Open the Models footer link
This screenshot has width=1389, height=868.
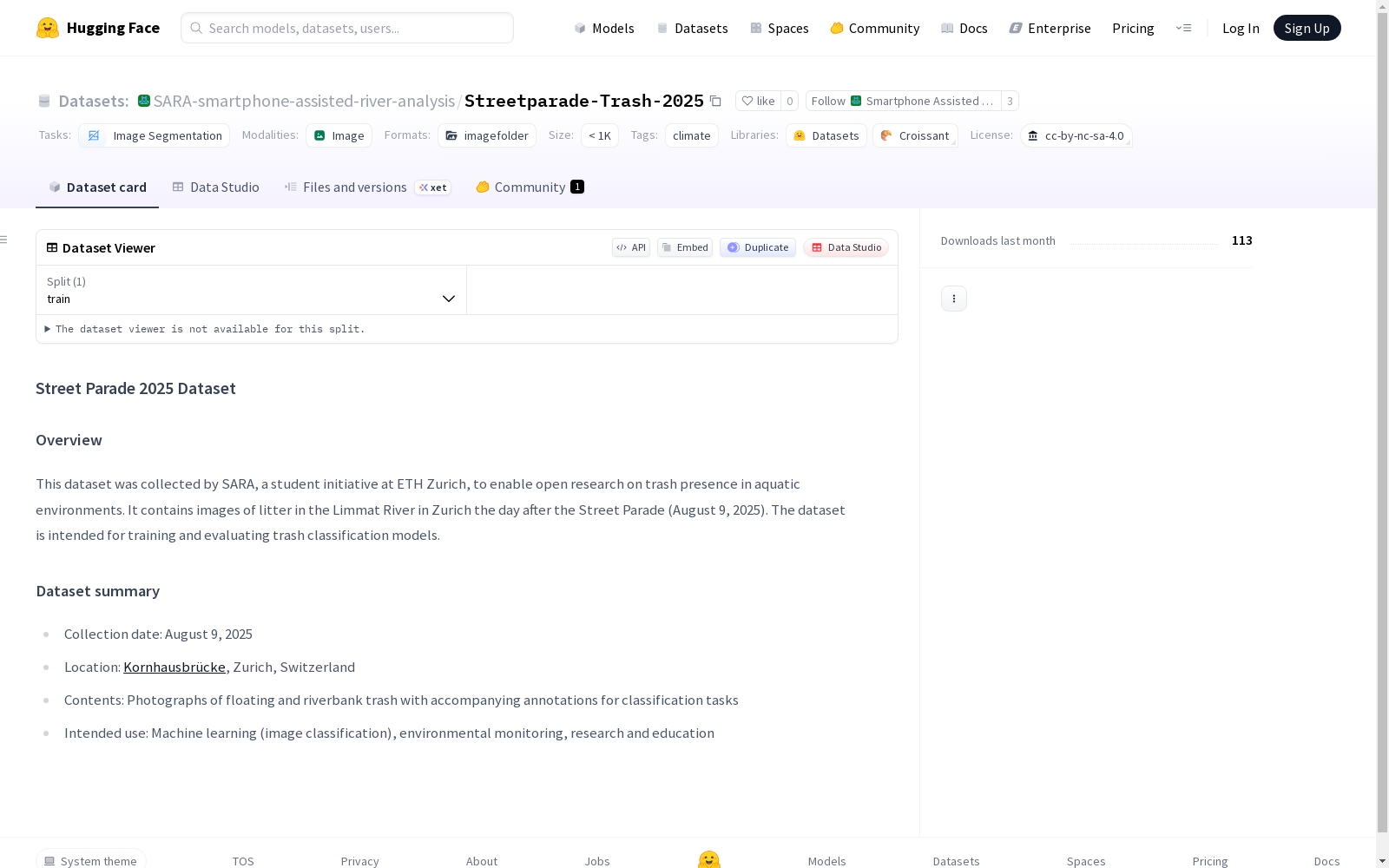(827, 861)
